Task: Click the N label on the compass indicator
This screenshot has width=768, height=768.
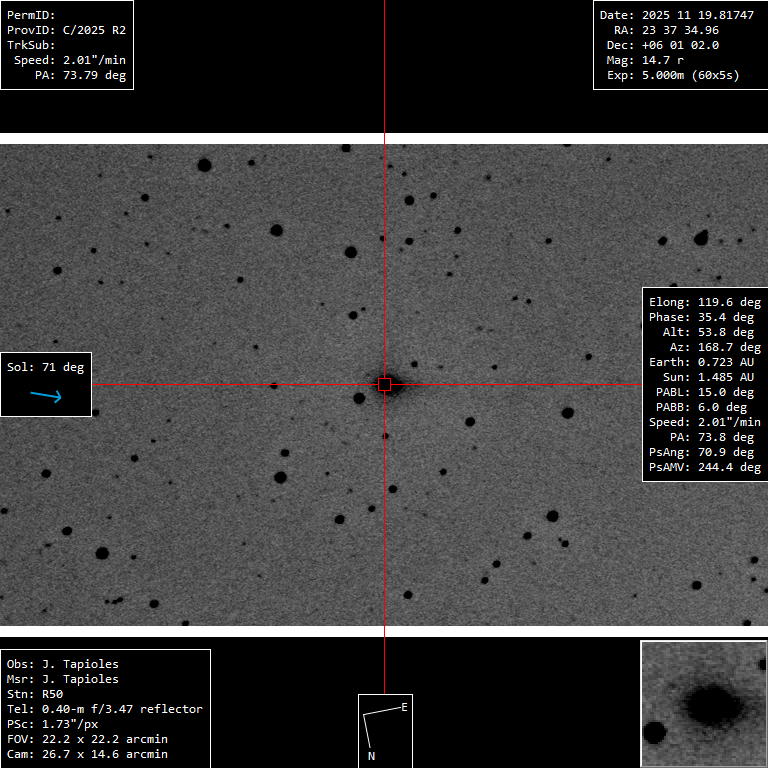Action: 371,756
